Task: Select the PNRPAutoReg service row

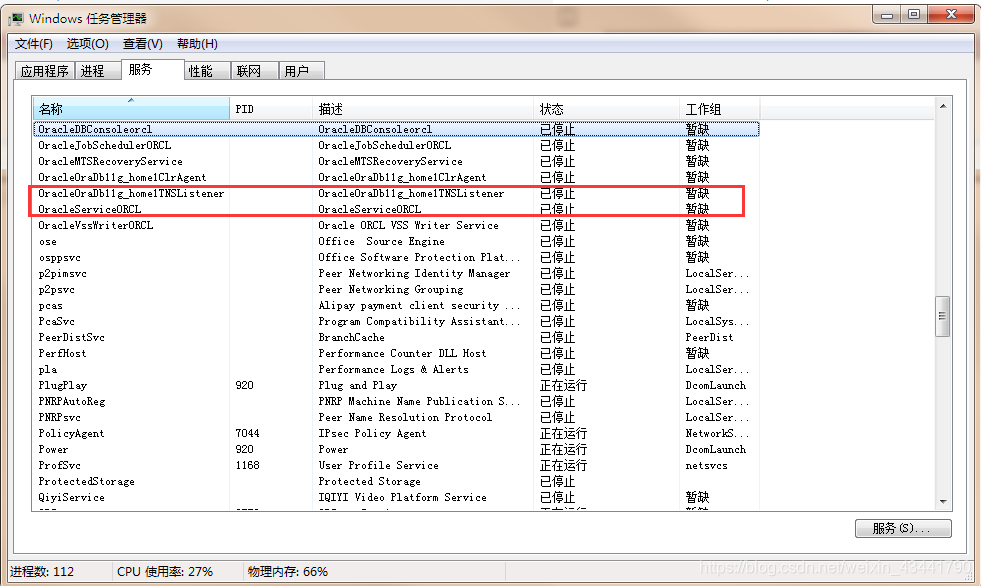Action: point(396,402)
